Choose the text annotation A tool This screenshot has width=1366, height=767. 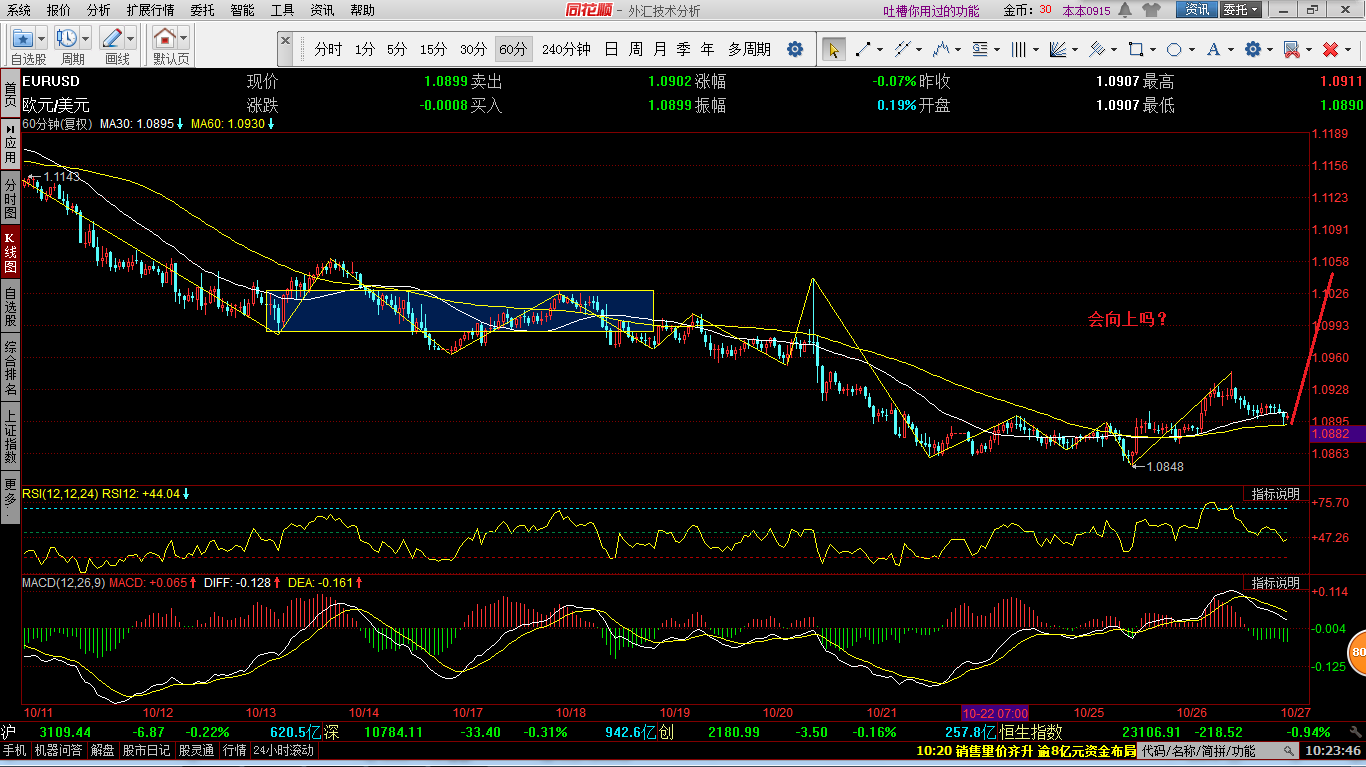point(1213,49)
